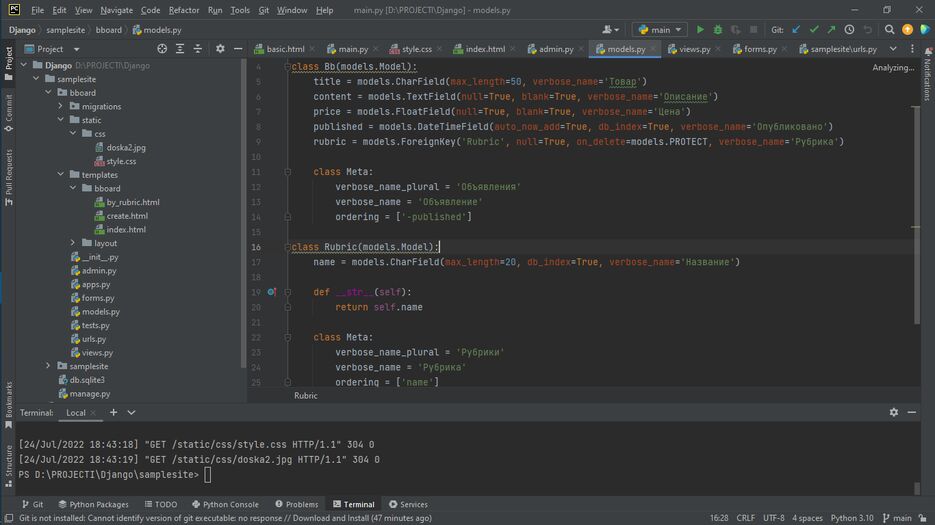Toggle tool window bars icon in status corner

(x=8, y=518)
